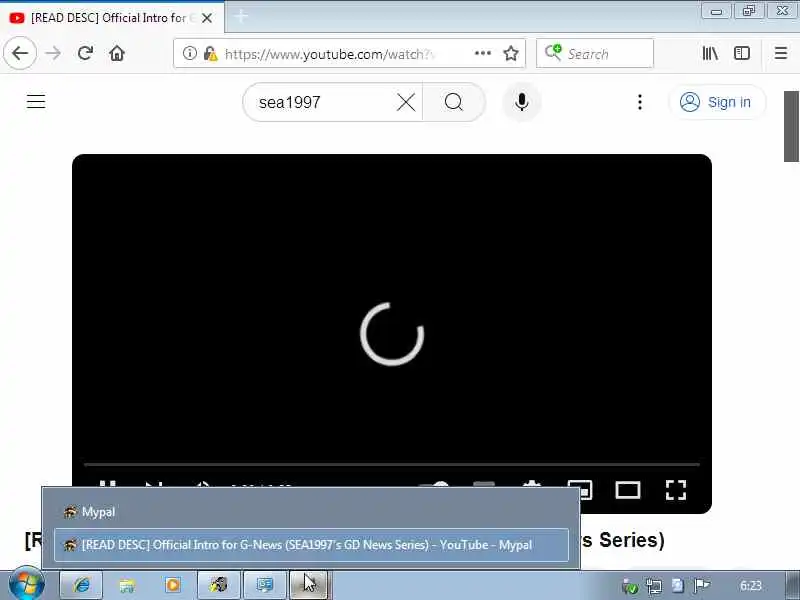This screenshot has height=600, width=800.
Task: Click the taskbar clock showing 6:23
Action: pyautogui.click(x=751, y=586)
